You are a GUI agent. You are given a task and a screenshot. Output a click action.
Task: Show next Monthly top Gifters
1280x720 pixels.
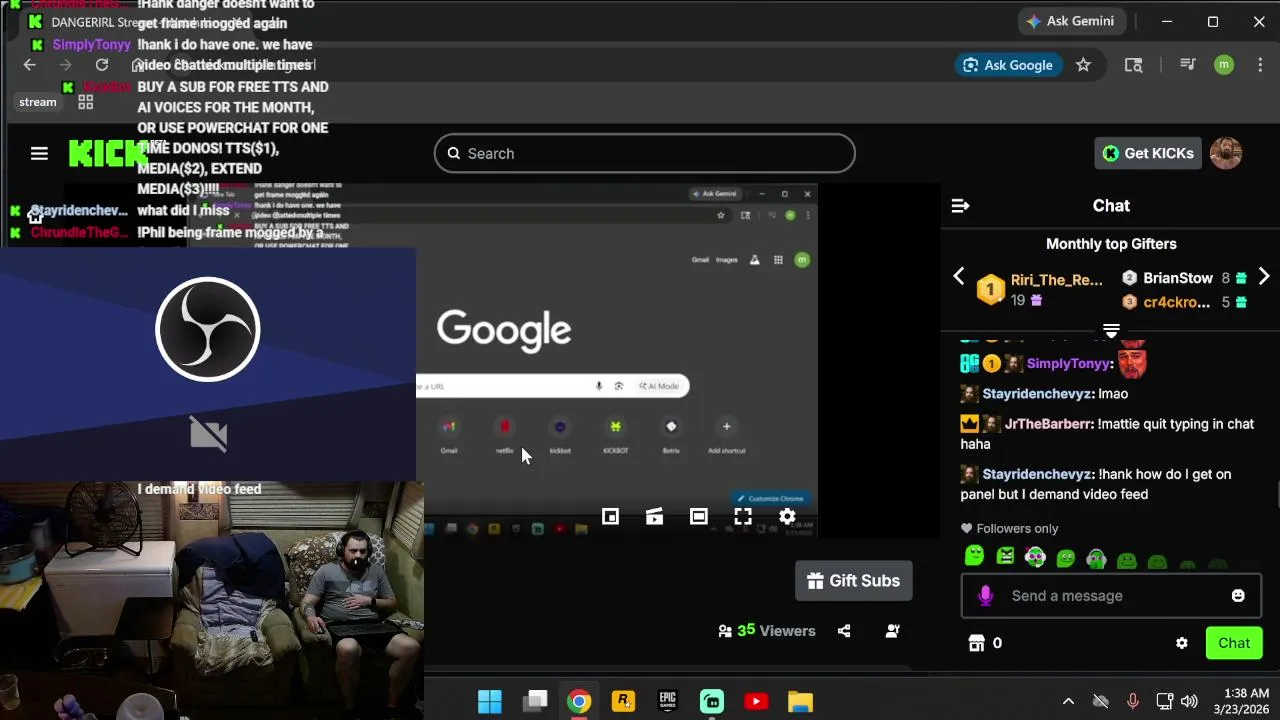pyautogui.click(x=1264, y=276)
